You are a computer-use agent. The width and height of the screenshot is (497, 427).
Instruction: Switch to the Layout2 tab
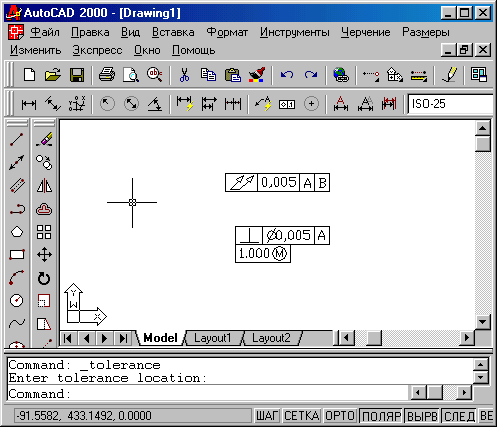[x=271, y=338]
